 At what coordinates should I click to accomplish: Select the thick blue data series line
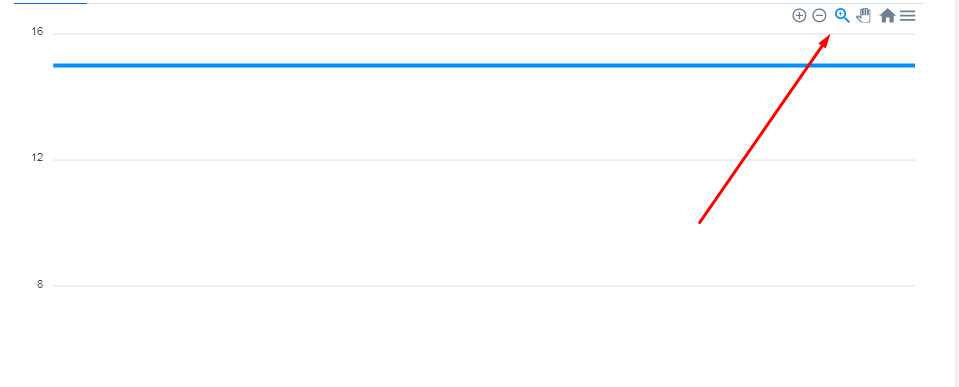(484, 65)
